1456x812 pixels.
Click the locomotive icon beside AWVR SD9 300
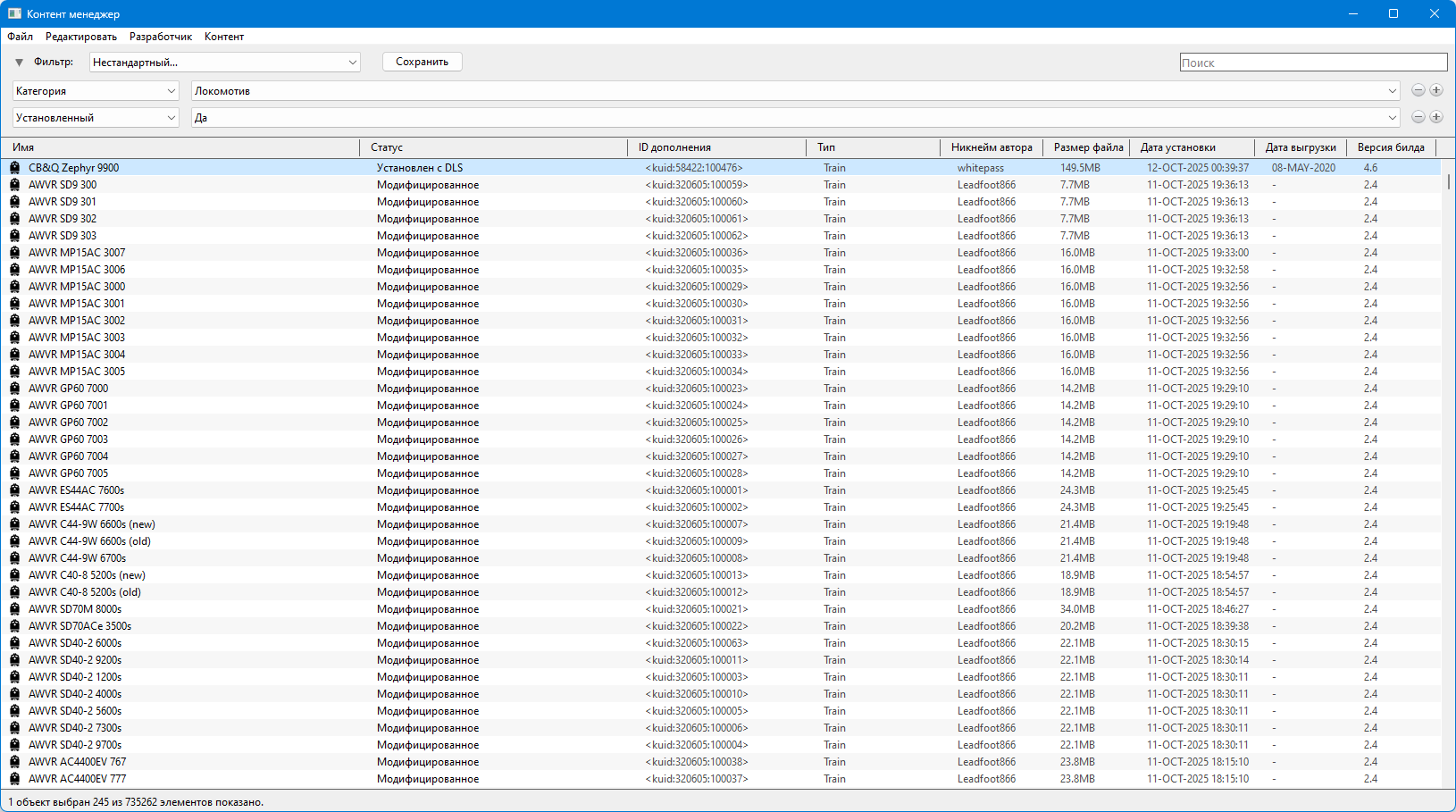[14, 185]
